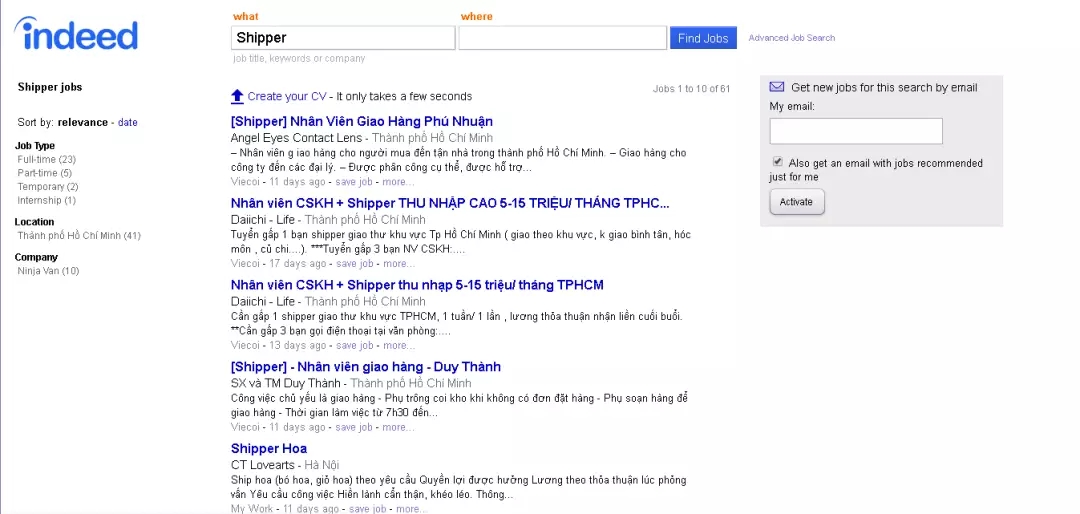Click the envelope icon in email alert box
Screen dimensions: 1080x514
[777, 87]
